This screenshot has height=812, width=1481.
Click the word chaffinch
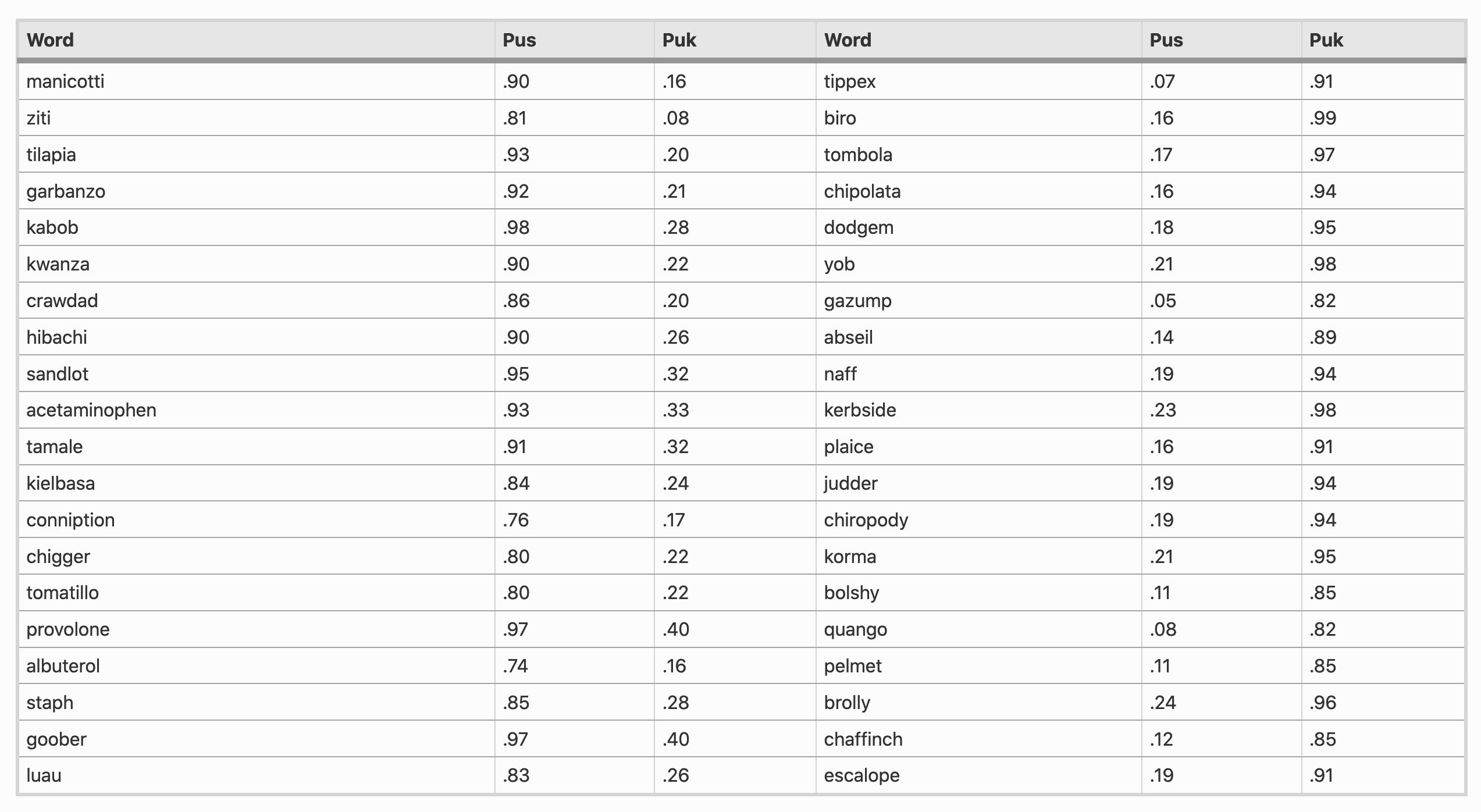[863, 739]
